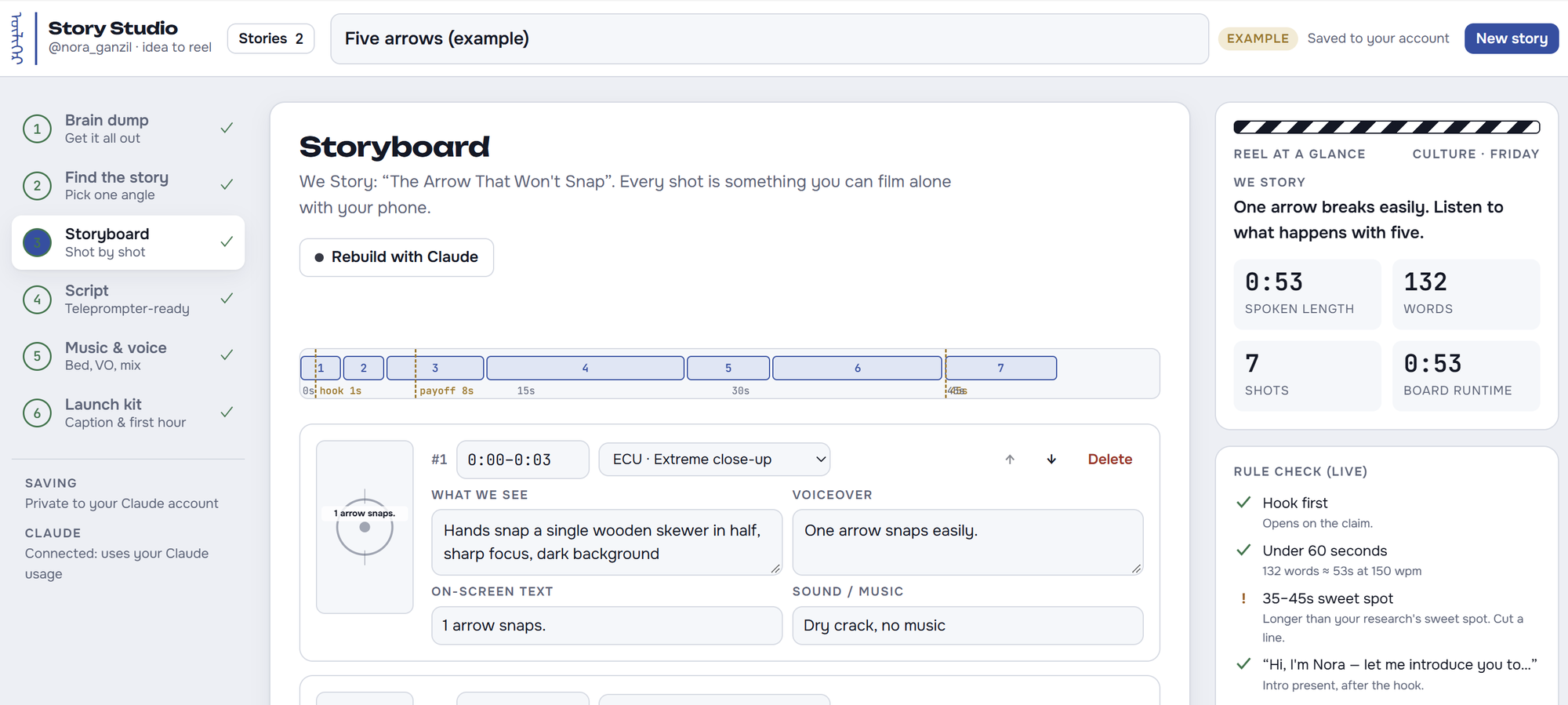This screenshot has width=1568, height=705.
Task: Click the 35–45s sweet spot warning icon
Action: click(1243, 598)
